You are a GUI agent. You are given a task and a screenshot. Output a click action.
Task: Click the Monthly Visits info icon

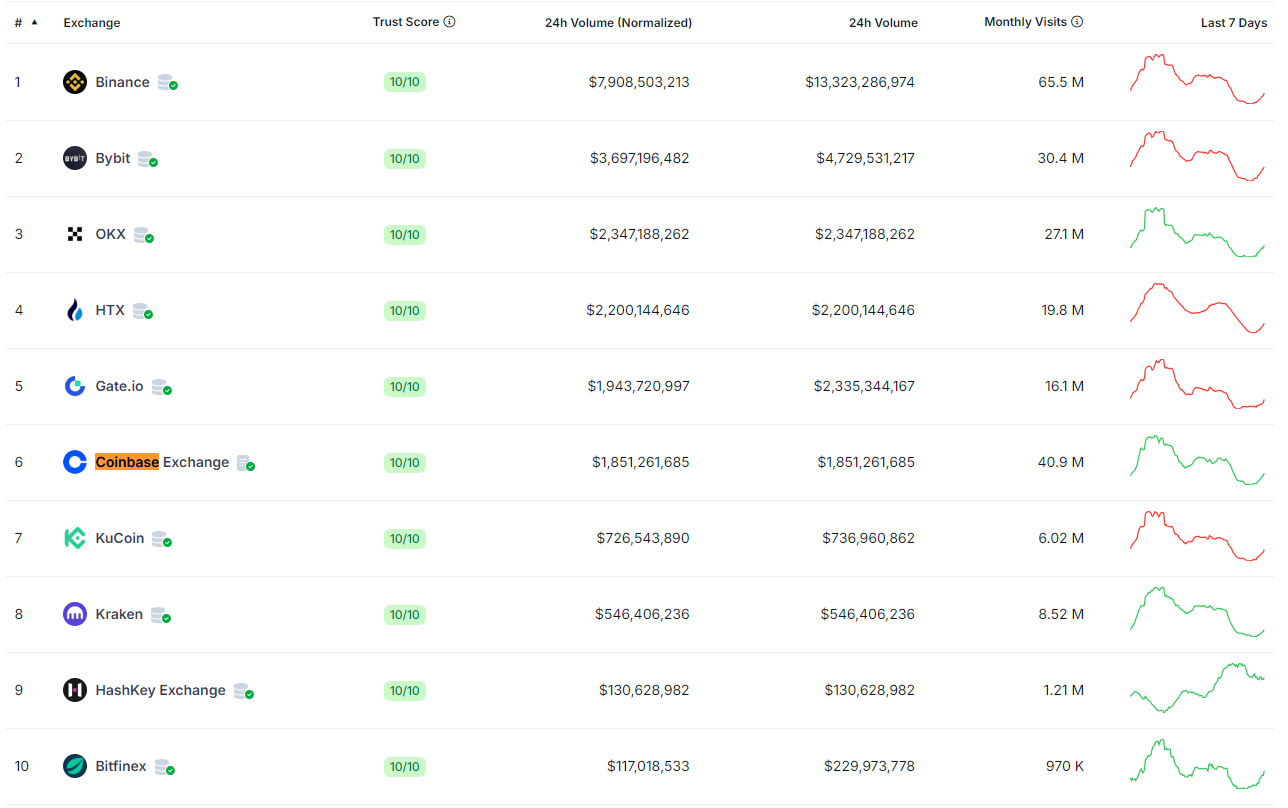pyautogui.click(x=1078, y=22)
